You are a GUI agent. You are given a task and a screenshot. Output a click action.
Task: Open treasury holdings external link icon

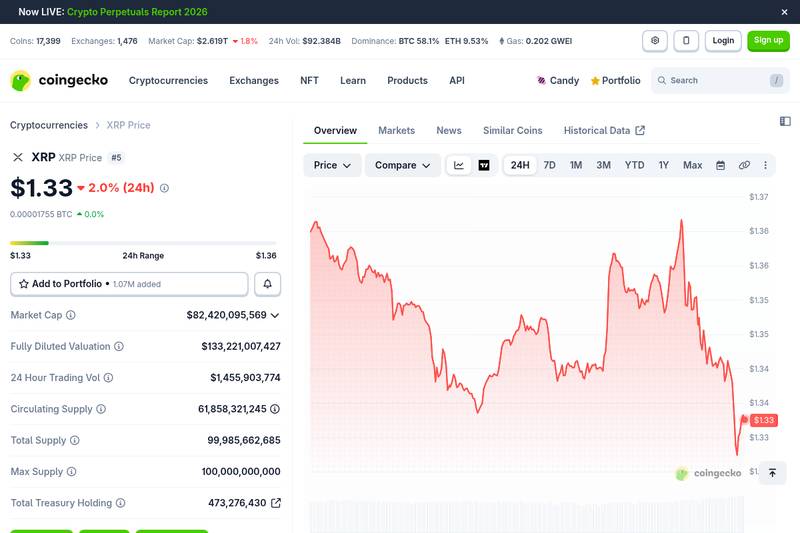point(276,503)
